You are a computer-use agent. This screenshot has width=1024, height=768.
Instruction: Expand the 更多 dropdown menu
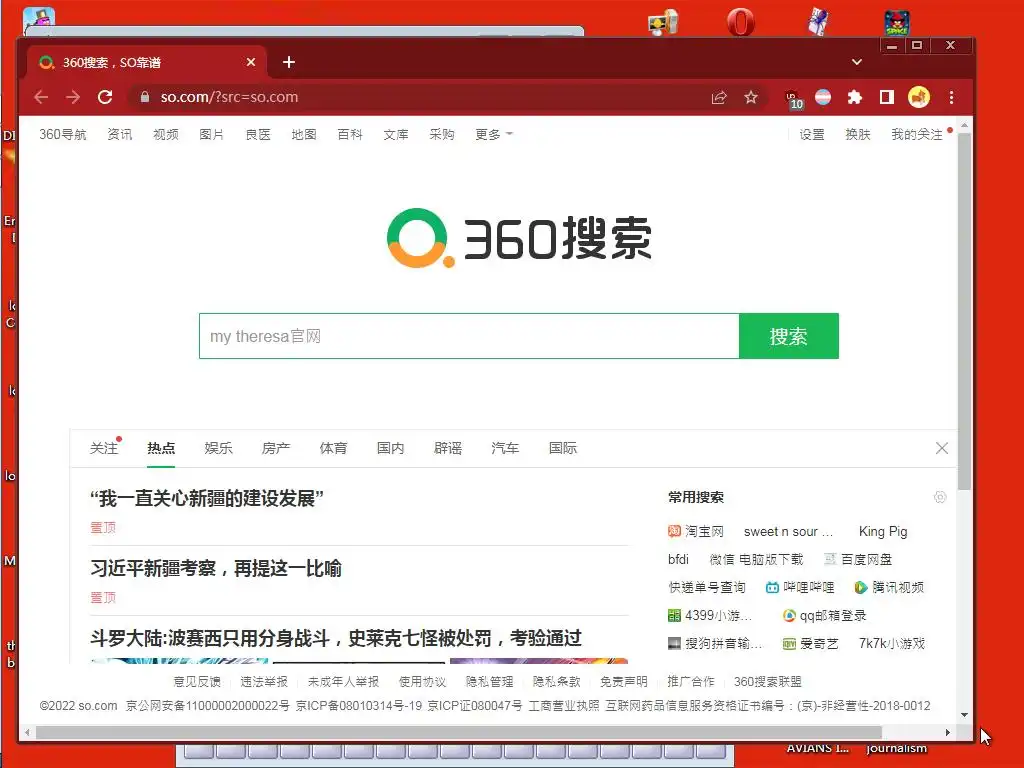(494, 135)
